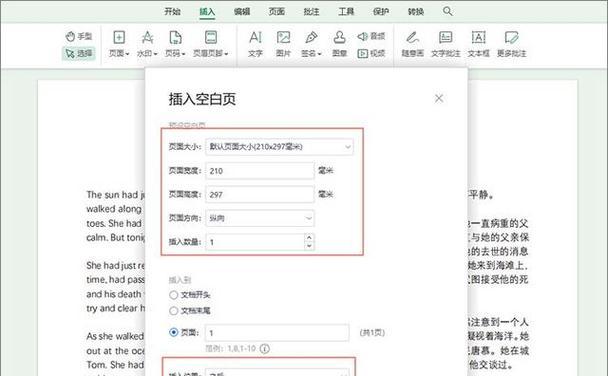Pick the Freehand Draw (随意画) tool
The width and height of the screenshot is (608, 376).
point(413,44)
